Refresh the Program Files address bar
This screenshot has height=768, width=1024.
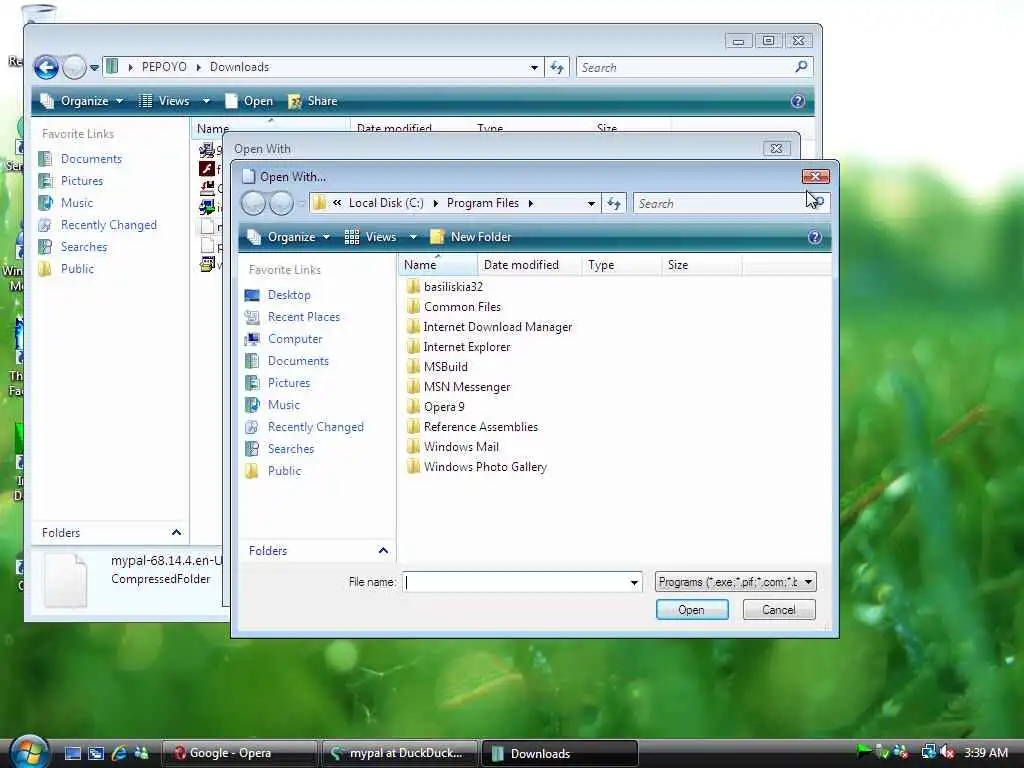coord(614,204)
